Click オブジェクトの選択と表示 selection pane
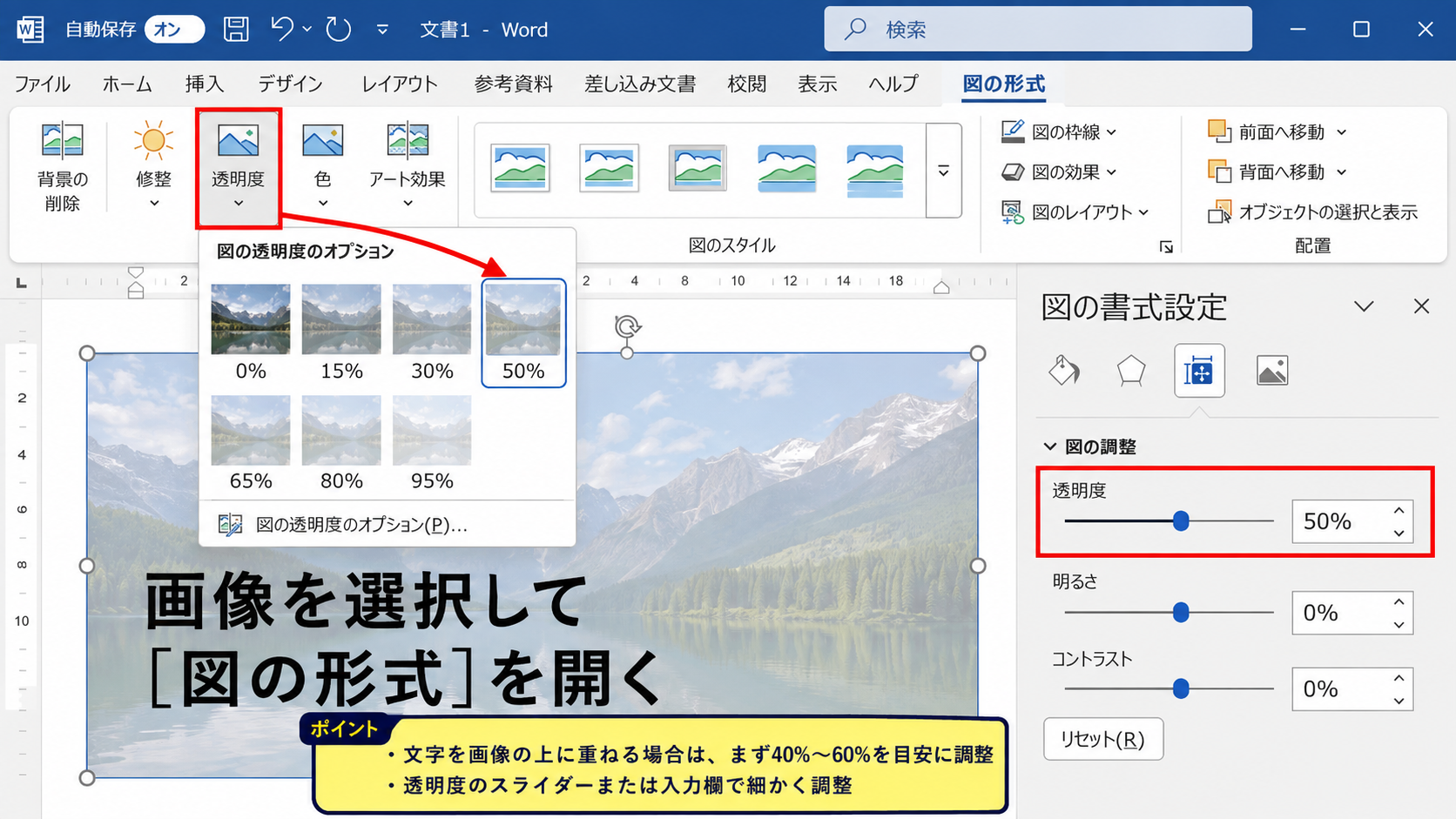This screenshot has height=819, width=1456. tap(1313, 211)
